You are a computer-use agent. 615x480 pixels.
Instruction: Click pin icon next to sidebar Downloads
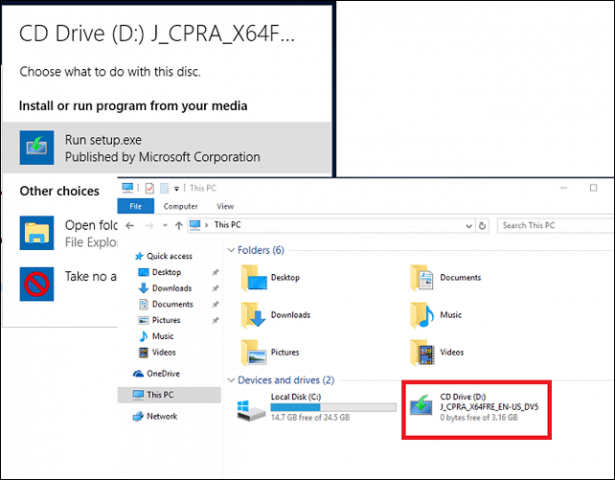click(x=215, y=289)
